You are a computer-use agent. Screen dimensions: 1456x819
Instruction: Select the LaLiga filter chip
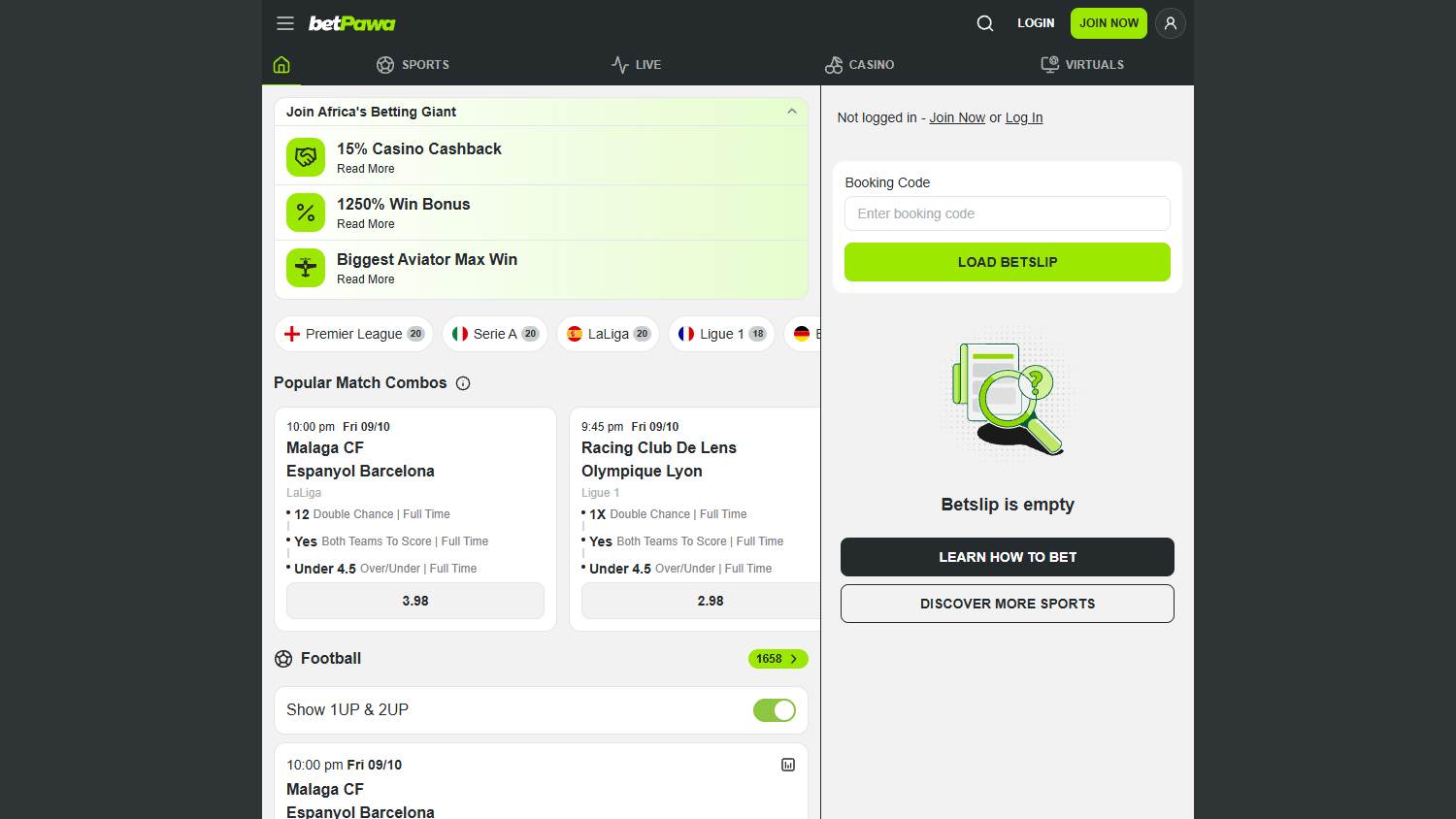tap(608, 334)
